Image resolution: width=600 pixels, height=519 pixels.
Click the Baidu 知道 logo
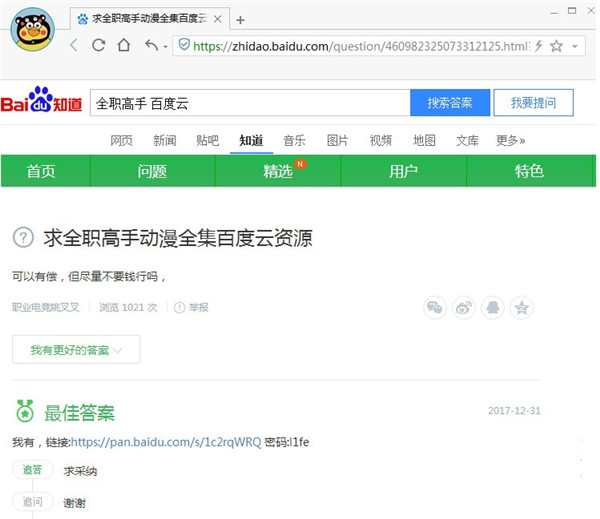(x=41, y=100)
